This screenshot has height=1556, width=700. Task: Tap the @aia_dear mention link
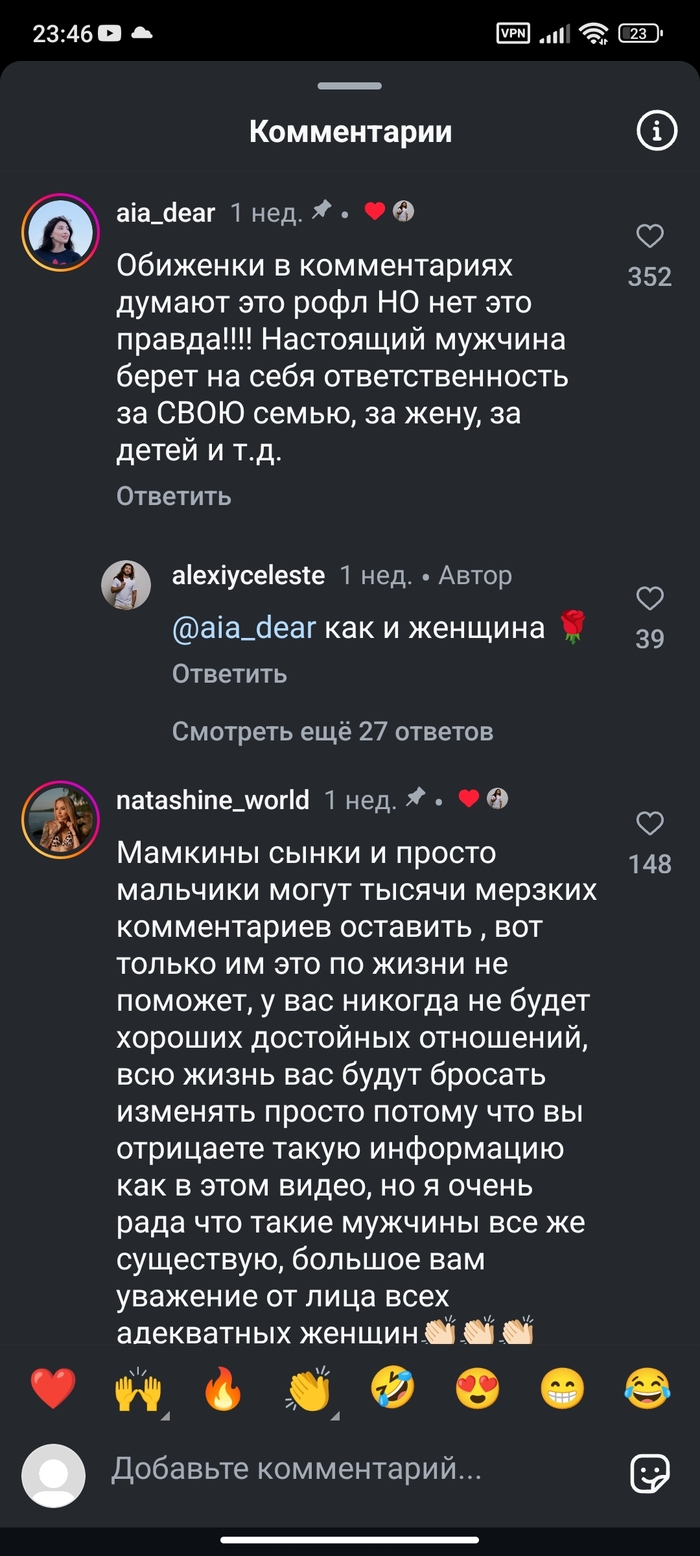click(244, 628)
